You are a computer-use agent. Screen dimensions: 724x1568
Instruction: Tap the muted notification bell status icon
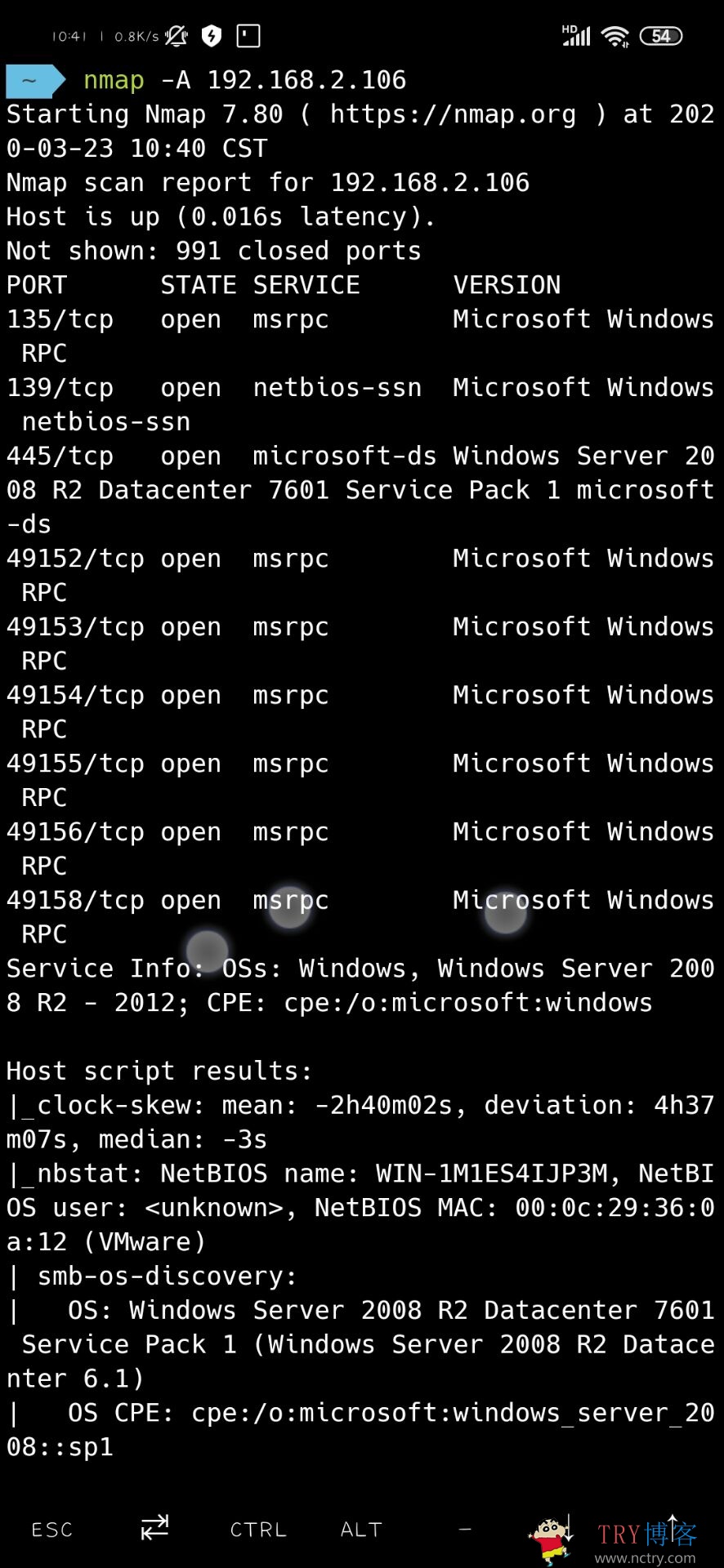click(176, 35)
